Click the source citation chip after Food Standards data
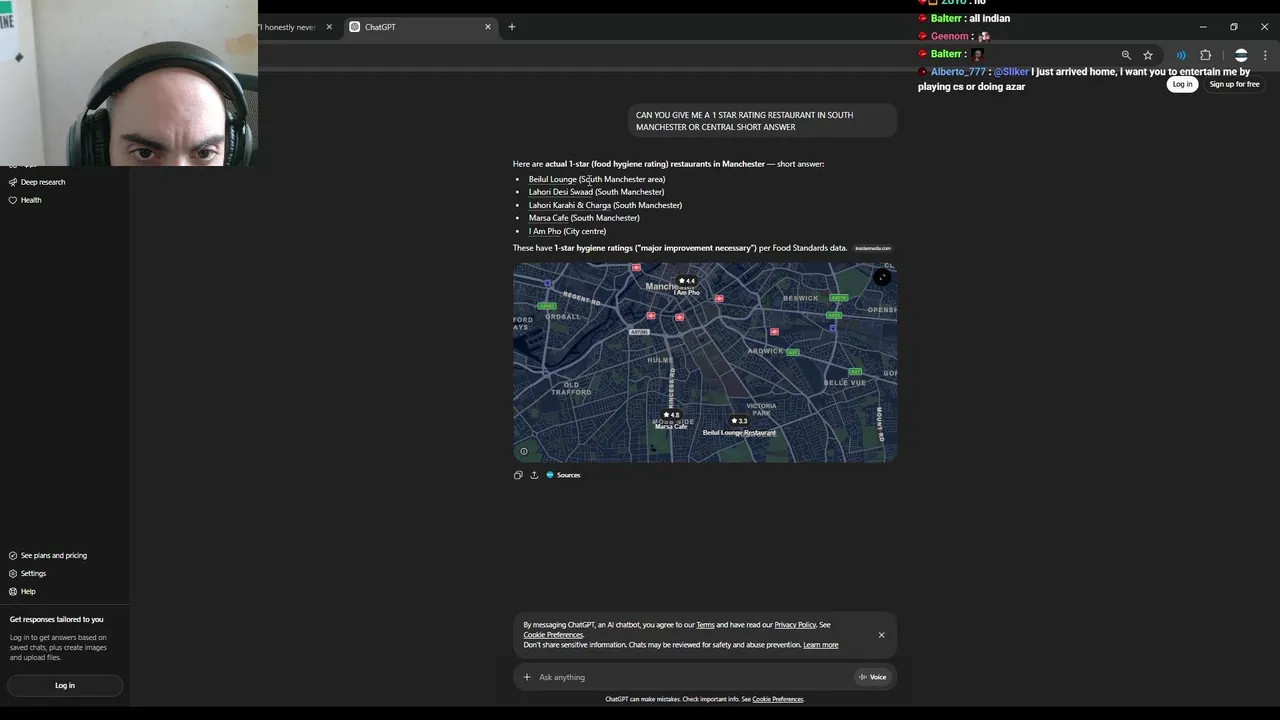1280x720 pixels. (x=873, y=248)
